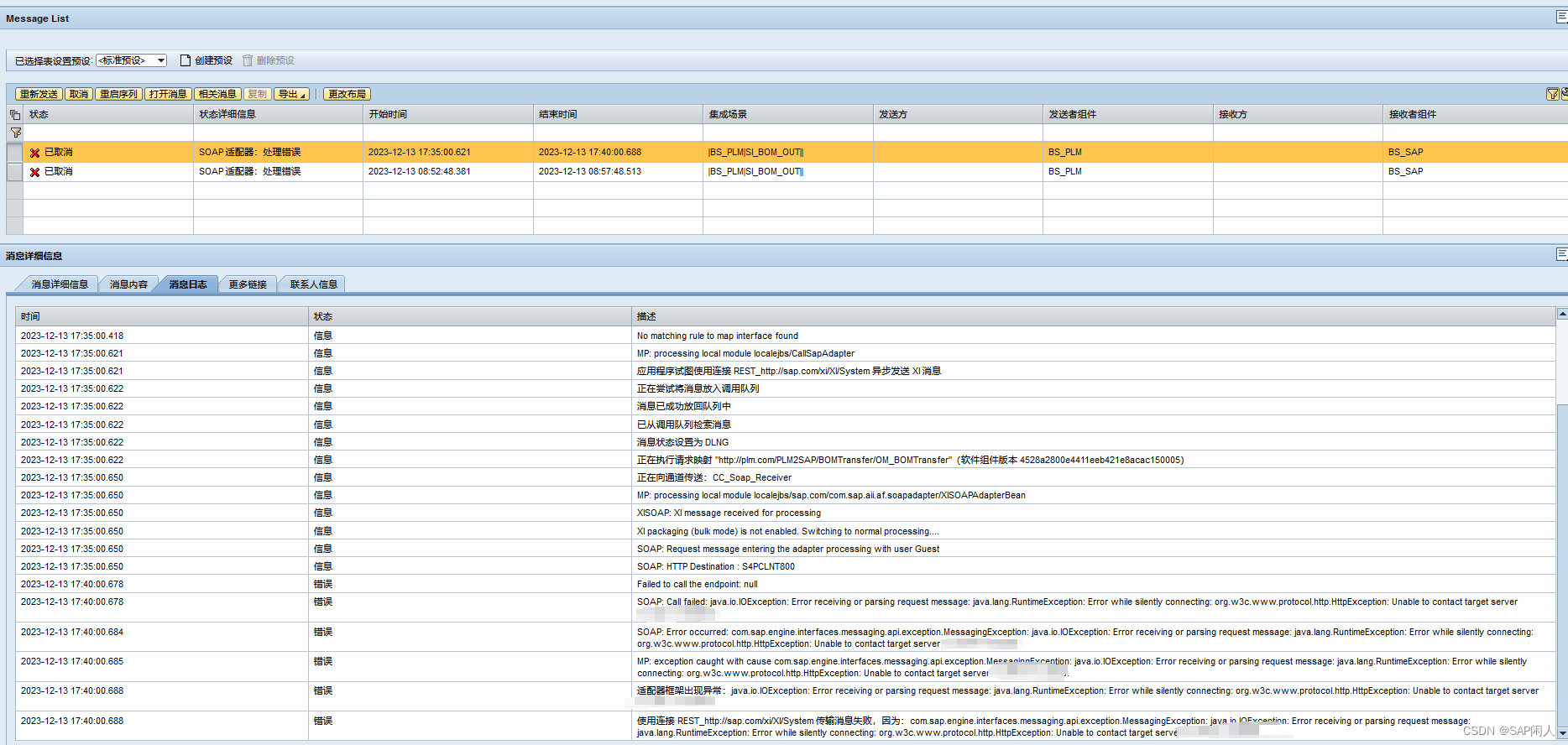1568x745 pixels.
Task: Click the 重启序列 button
Action: 118,94
